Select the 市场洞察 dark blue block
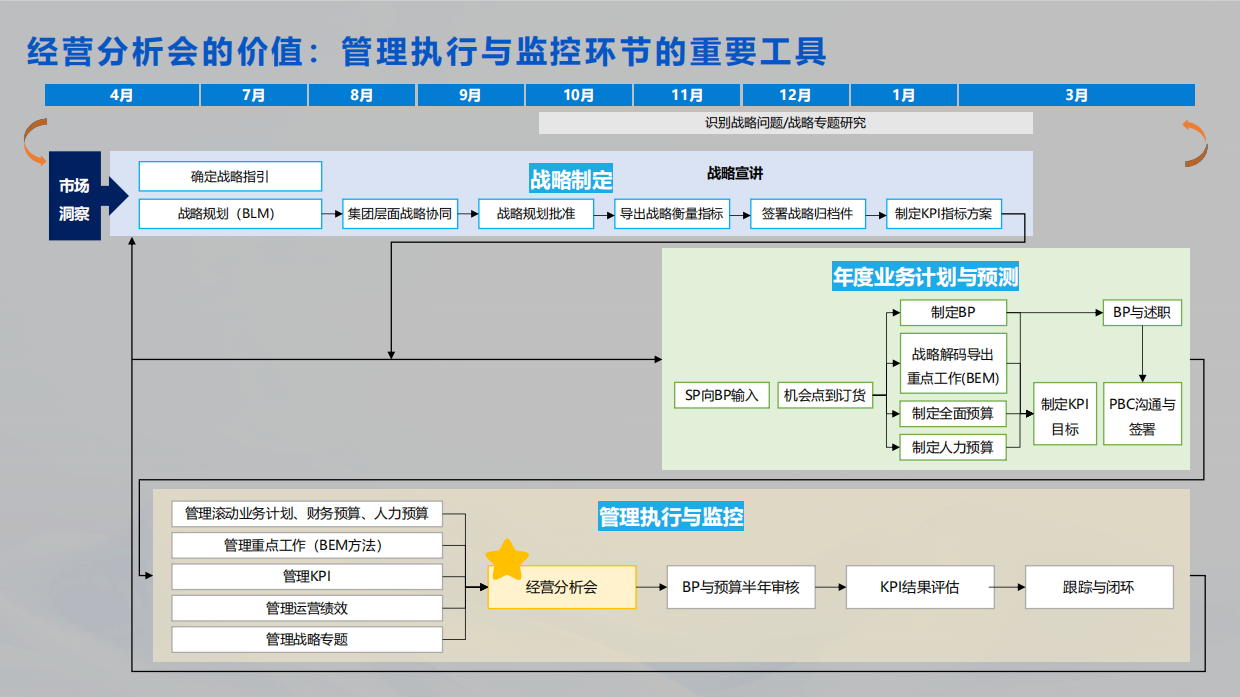This screenshot has height=697, width=1240. [x=75, y=196]
